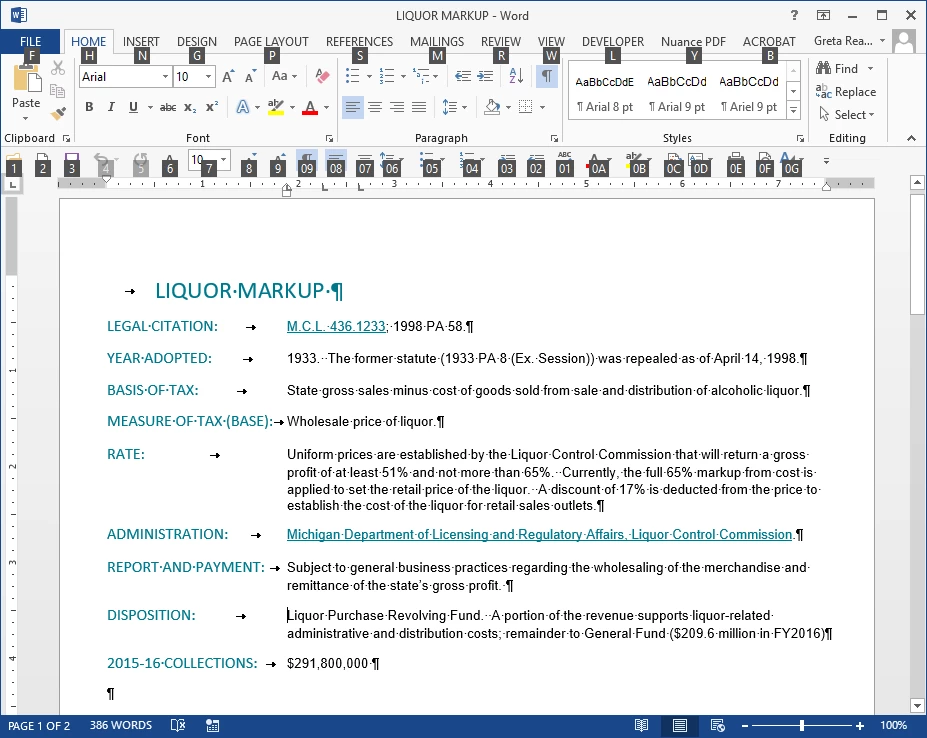Image resolution: width=927 pixels, height=738 pixels.
Task: Toggle Strikethrough formatting
Action: [168, 107]
